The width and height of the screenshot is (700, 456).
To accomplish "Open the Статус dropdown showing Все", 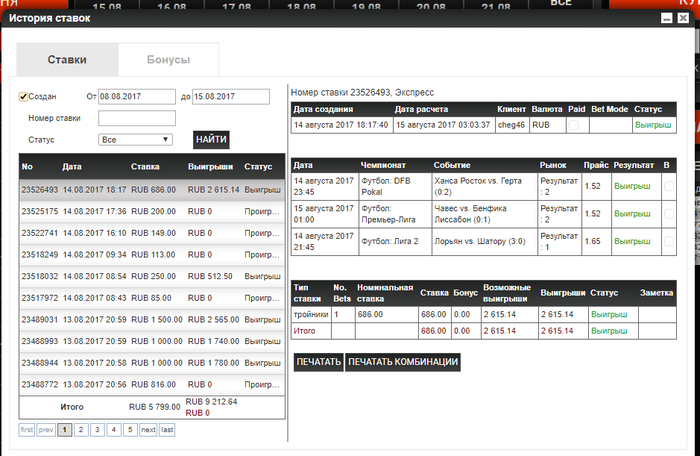I will [135, 139].
